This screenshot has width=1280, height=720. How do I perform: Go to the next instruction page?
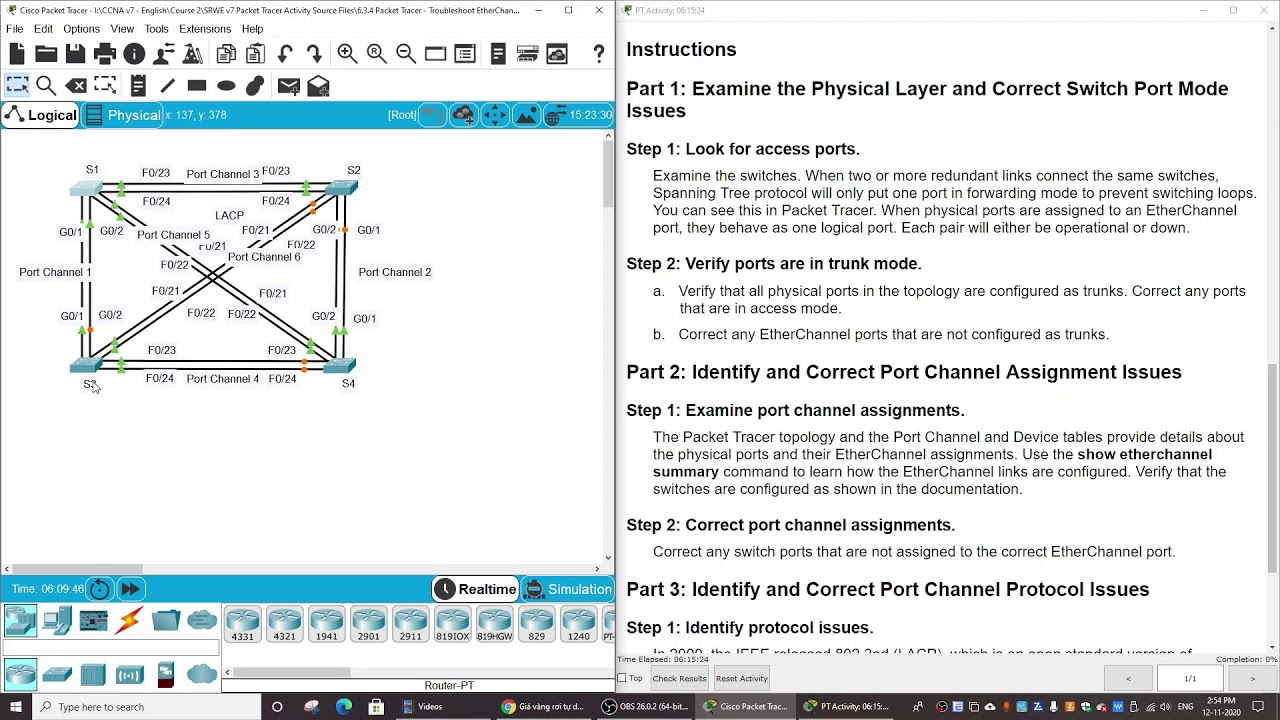click(x=1252, y=678)
